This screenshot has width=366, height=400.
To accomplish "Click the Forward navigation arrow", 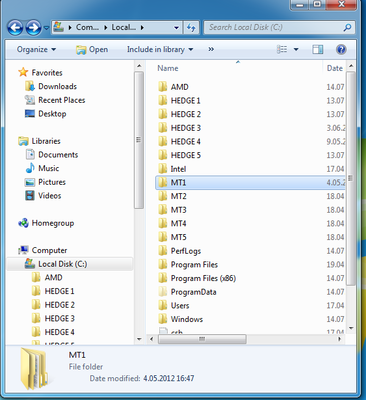I will pos(34,28).
